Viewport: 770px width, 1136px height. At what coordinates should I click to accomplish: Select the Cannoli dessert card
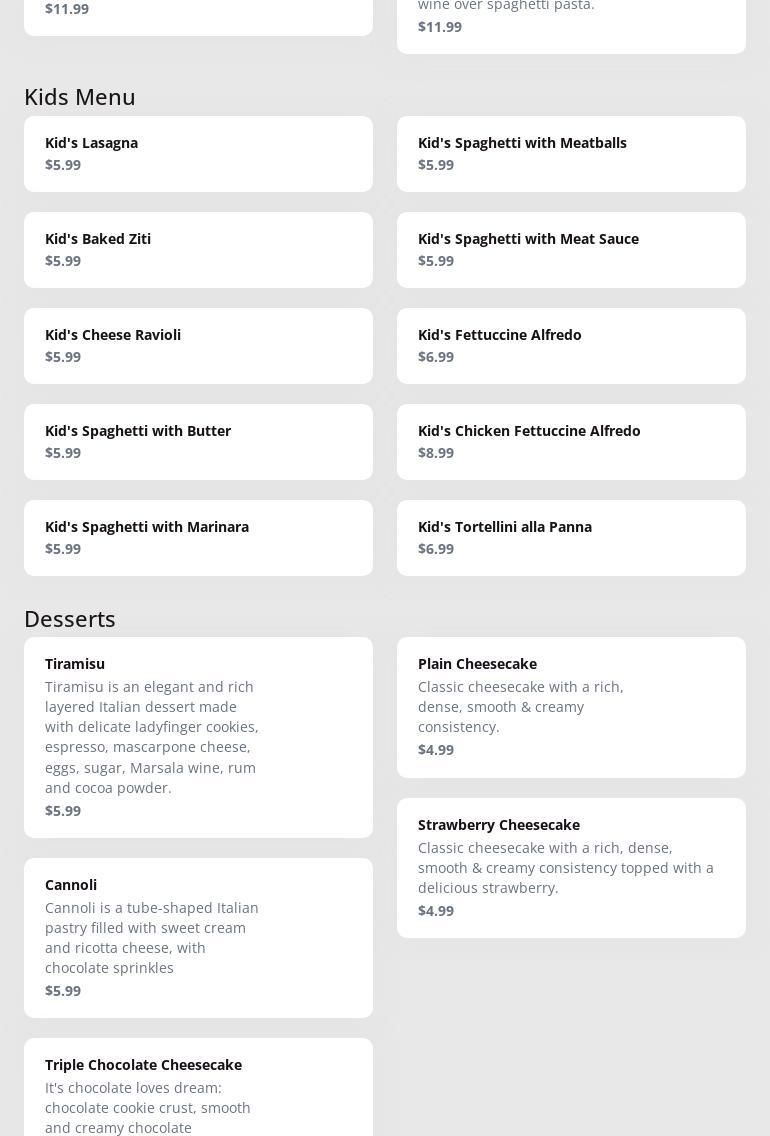pyautogui.click(x=198, y=937)
